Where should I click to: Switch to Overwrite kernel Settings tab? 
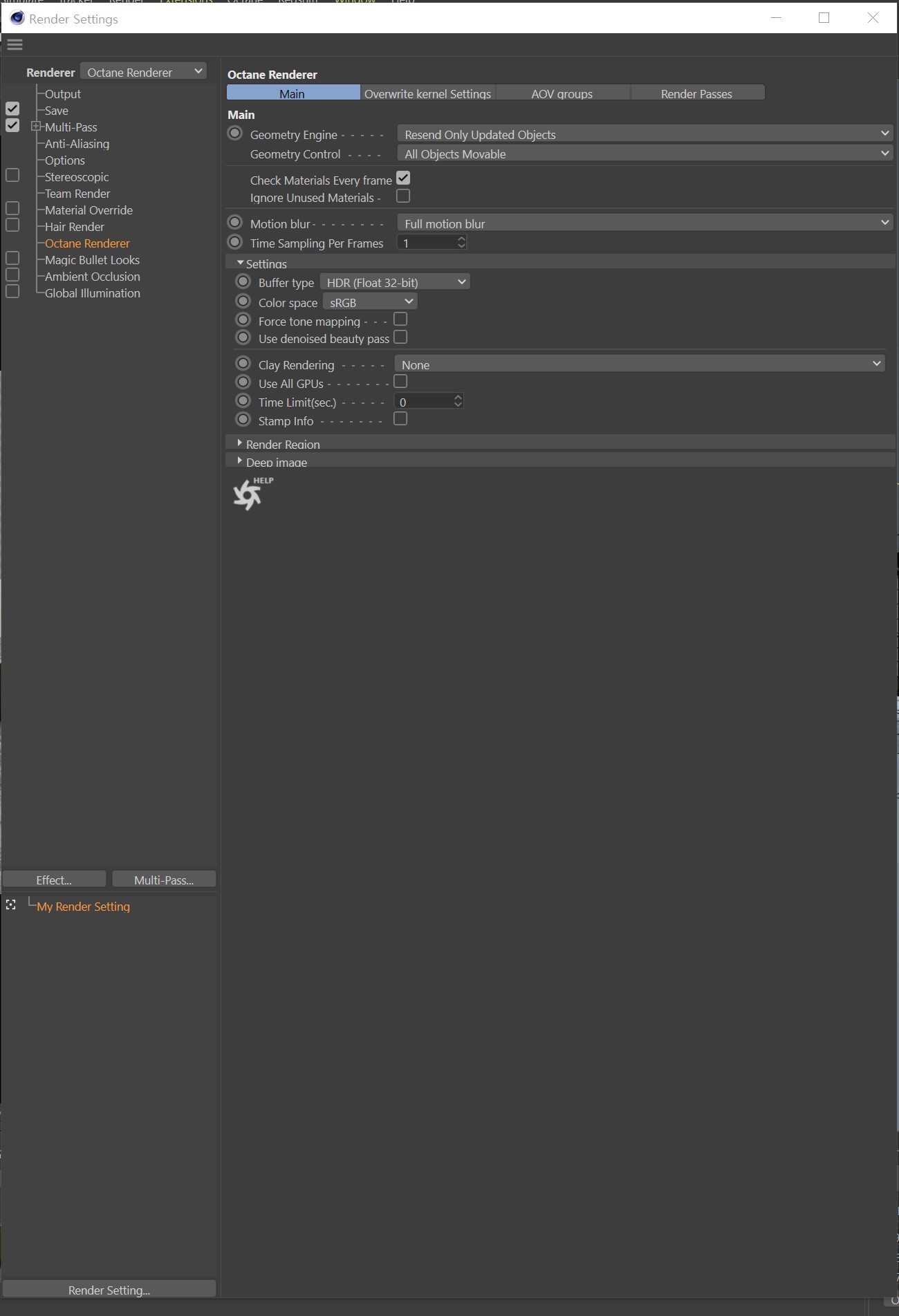click(428, 93)
